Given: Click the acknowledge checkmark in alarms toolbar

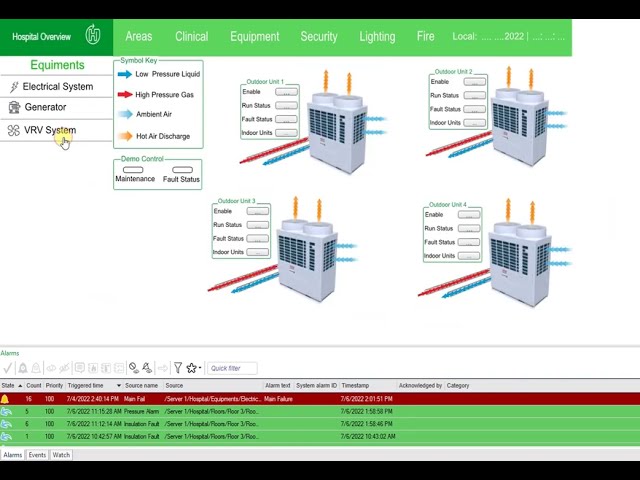Looking at the screenshot, I should pyautogui.click(x=7, y=368).
